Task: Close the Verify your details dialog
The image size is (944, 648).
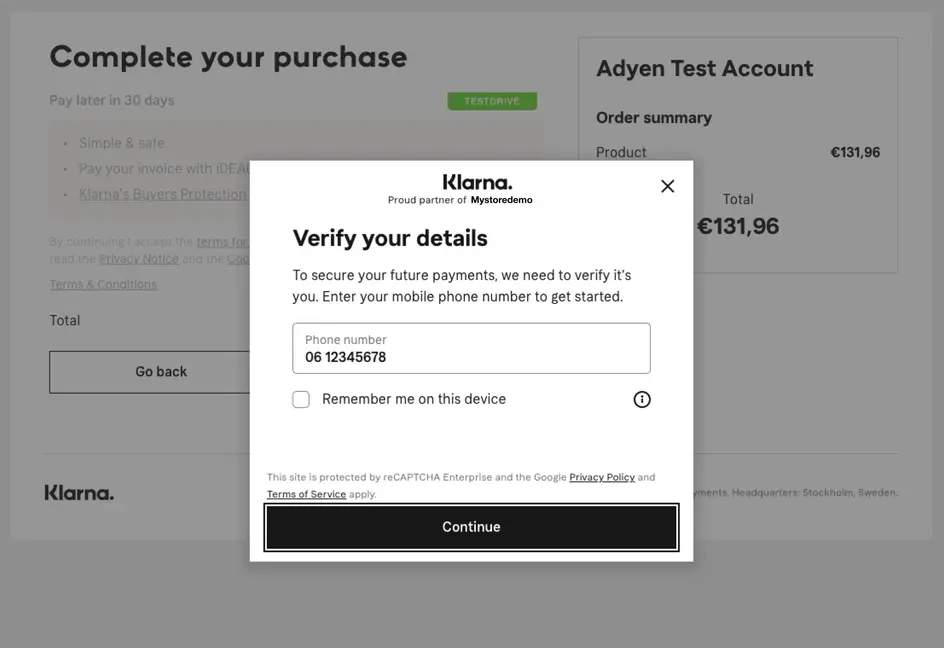Action: [667, 185]
